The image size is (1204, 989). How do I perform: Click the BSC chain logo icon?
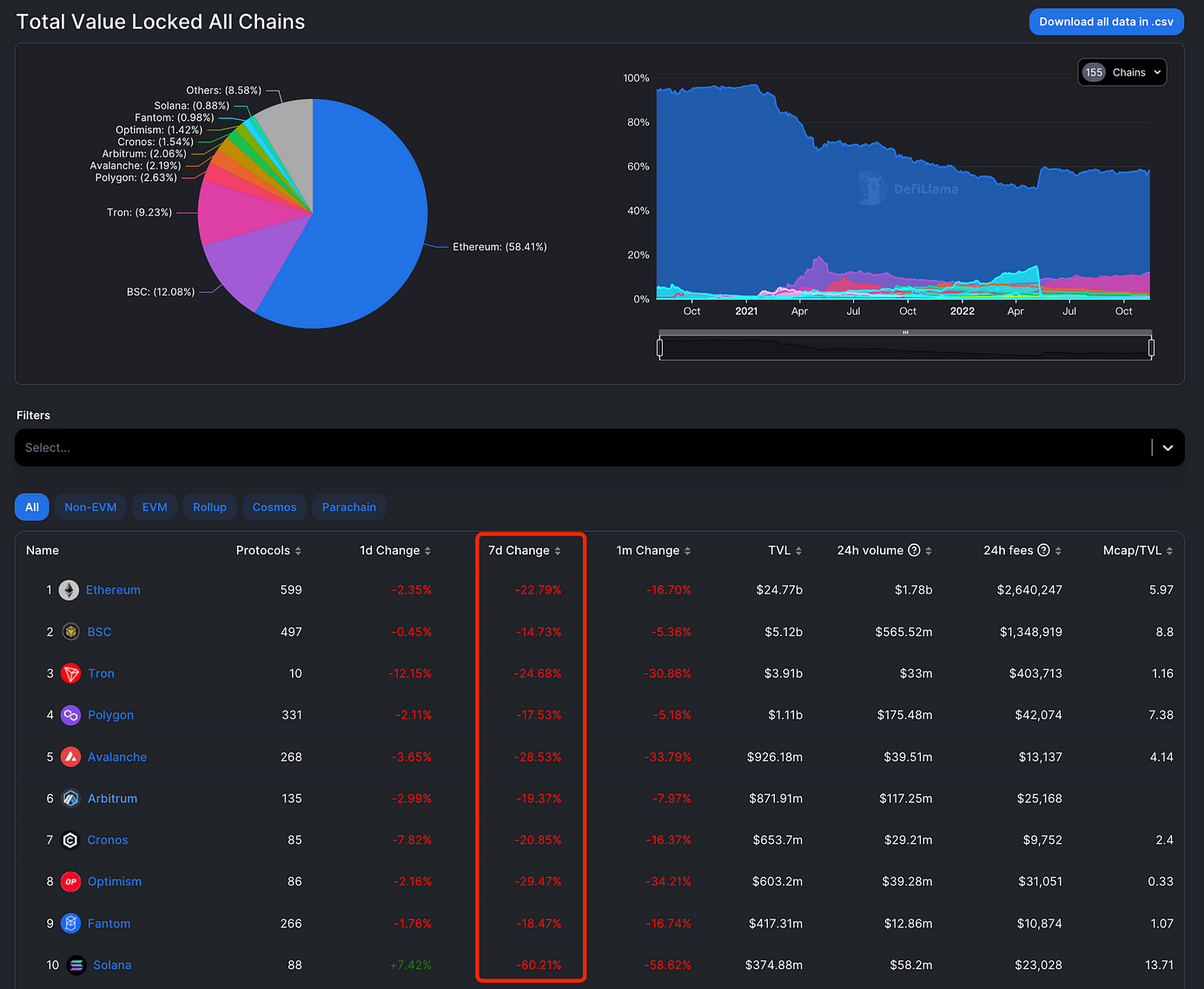click(71, 632)
